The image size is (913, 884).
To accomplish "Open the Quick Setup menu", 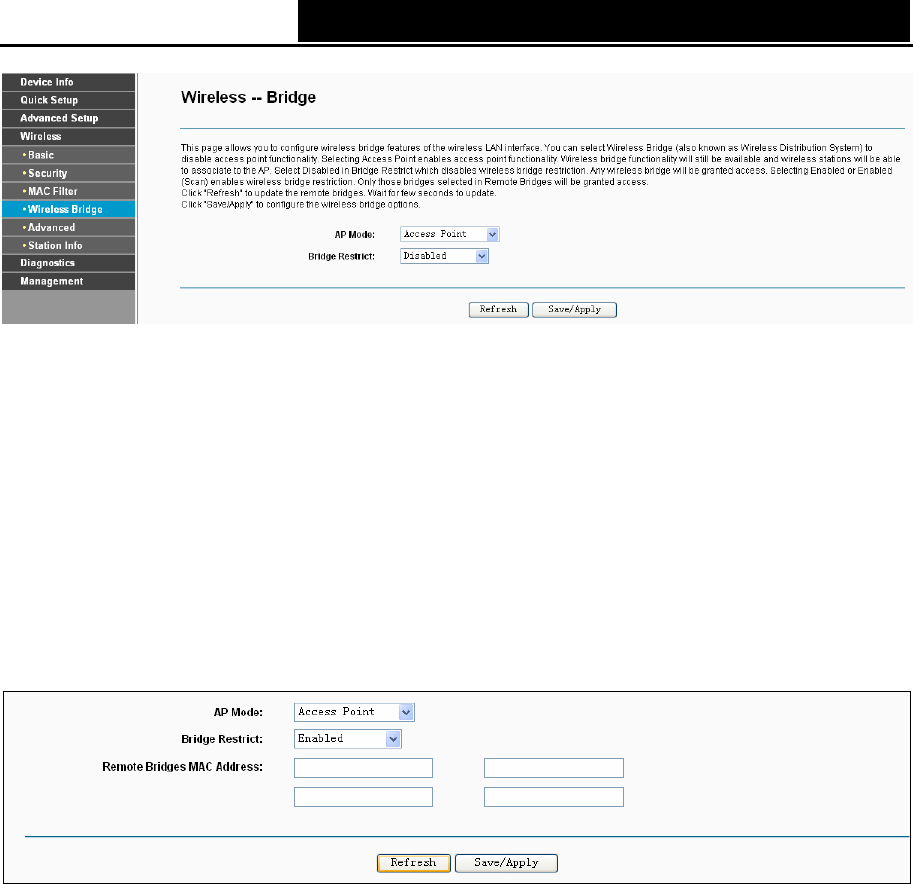I will click(x=68, y=100).
